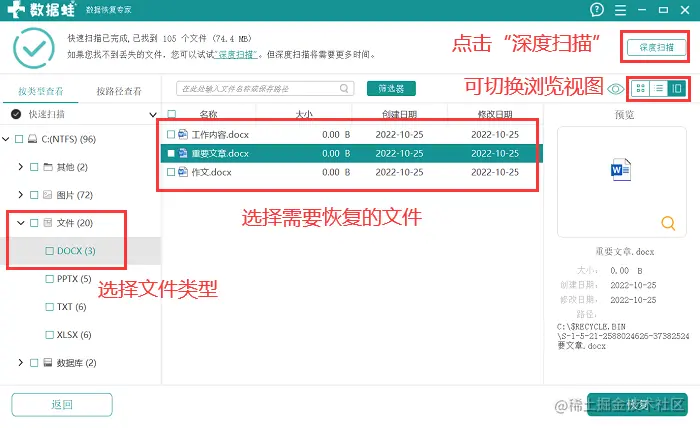This screenshot has height=428, width=700.
Task: Select TXT (6) label in tree
Action: pos(71,307)
